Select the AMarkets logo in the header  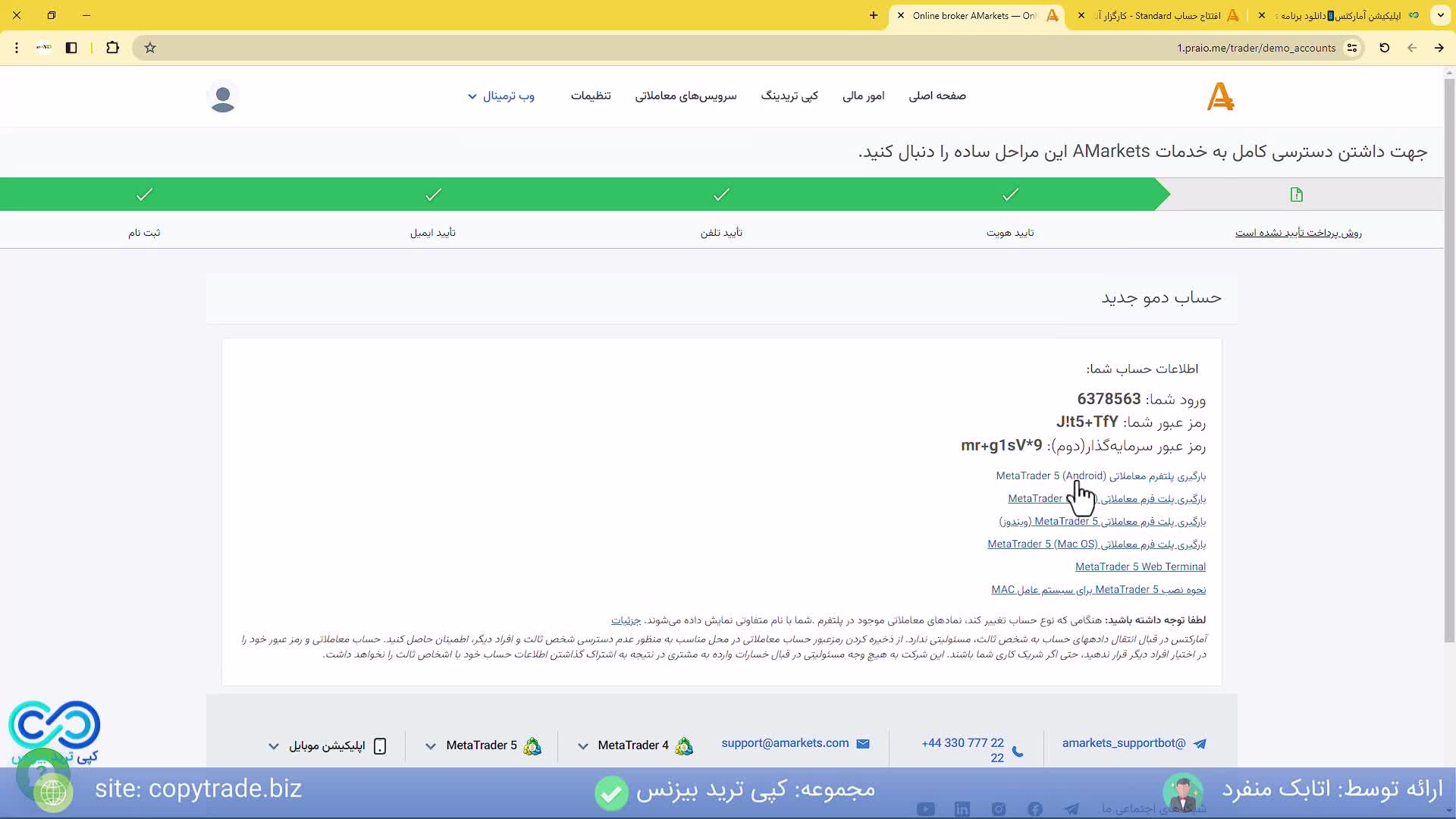1220,96
